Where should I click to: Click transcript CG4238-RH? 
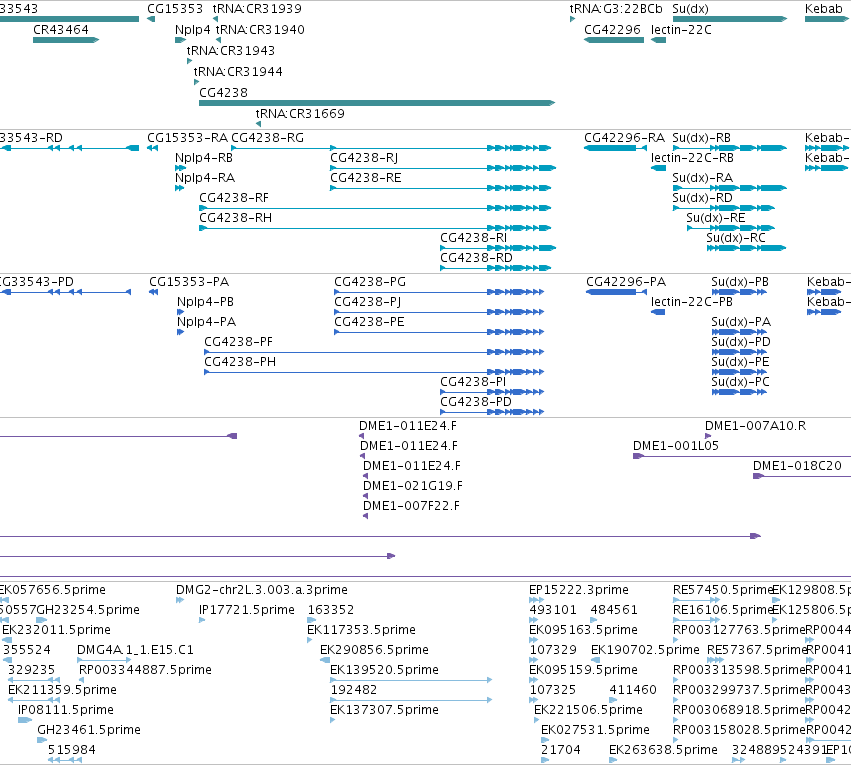(236, 218)
